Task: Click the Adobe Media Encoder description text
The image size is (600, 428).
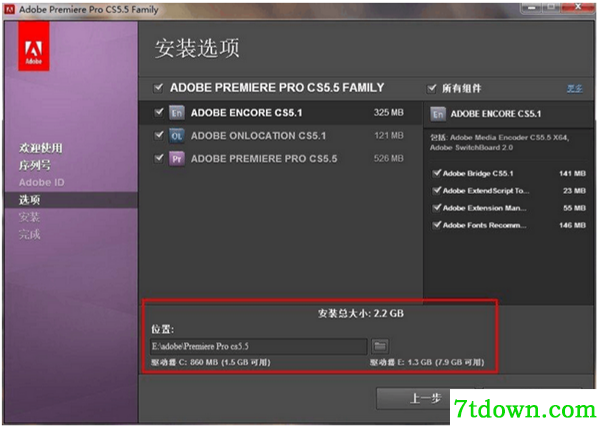Action: pyautogui.click(x=499, y=142)
